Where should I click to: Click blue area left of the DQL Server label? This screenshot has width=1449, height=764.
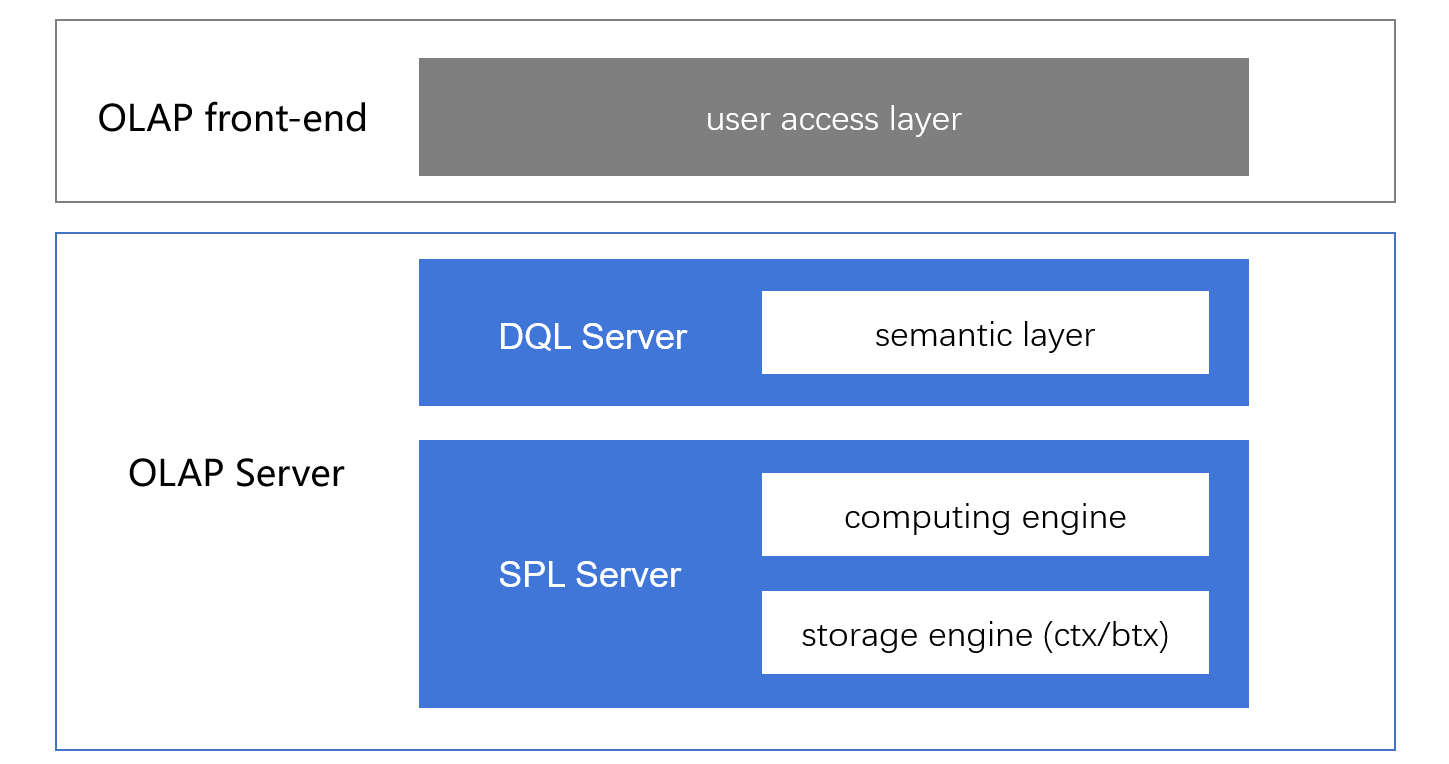point(455,337)
